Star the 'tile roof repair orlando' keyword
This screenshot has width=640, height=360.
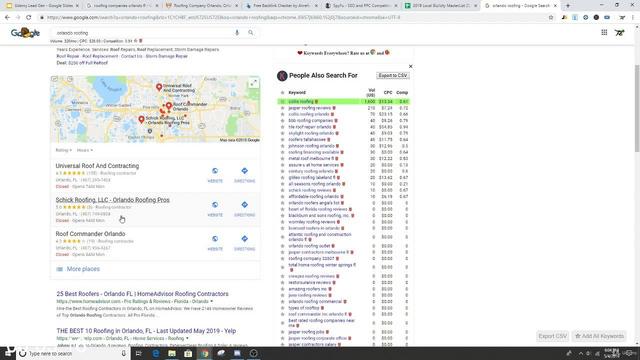pyautogui.click(x=282, y=127)
